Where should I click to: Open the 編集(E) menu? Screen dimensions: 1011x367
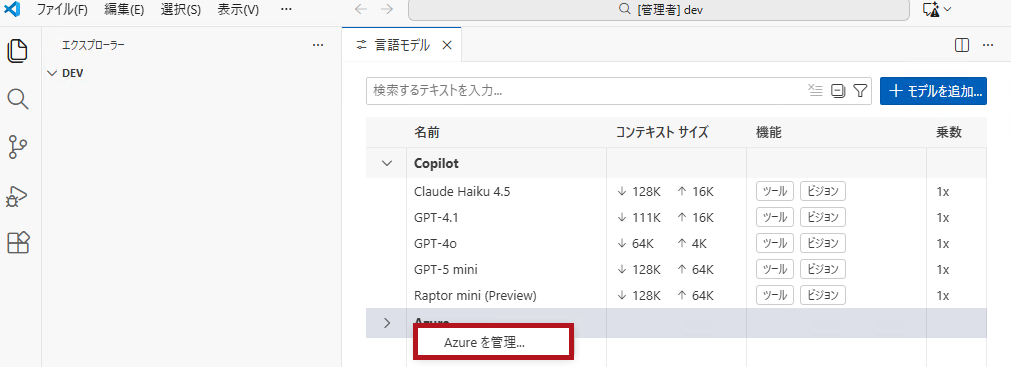tap(124, 10)
